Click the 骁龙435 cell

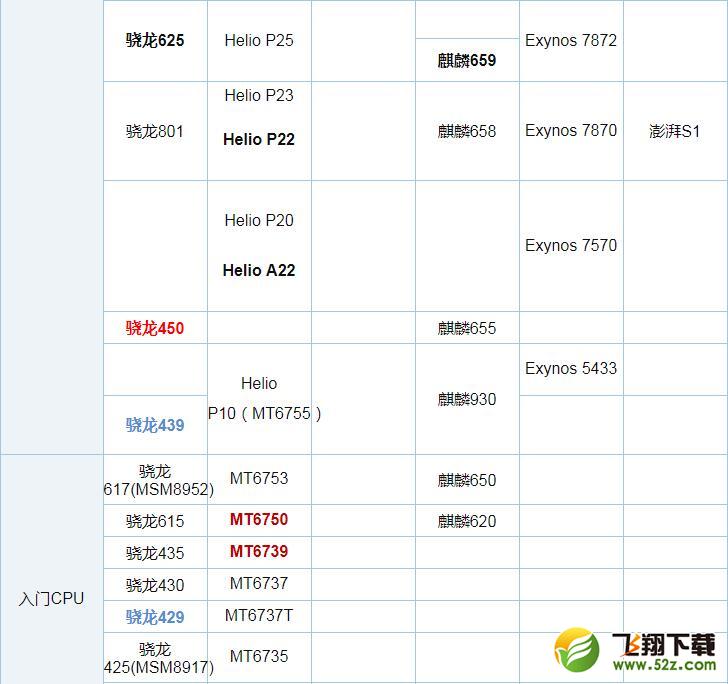tap(155, 553)
